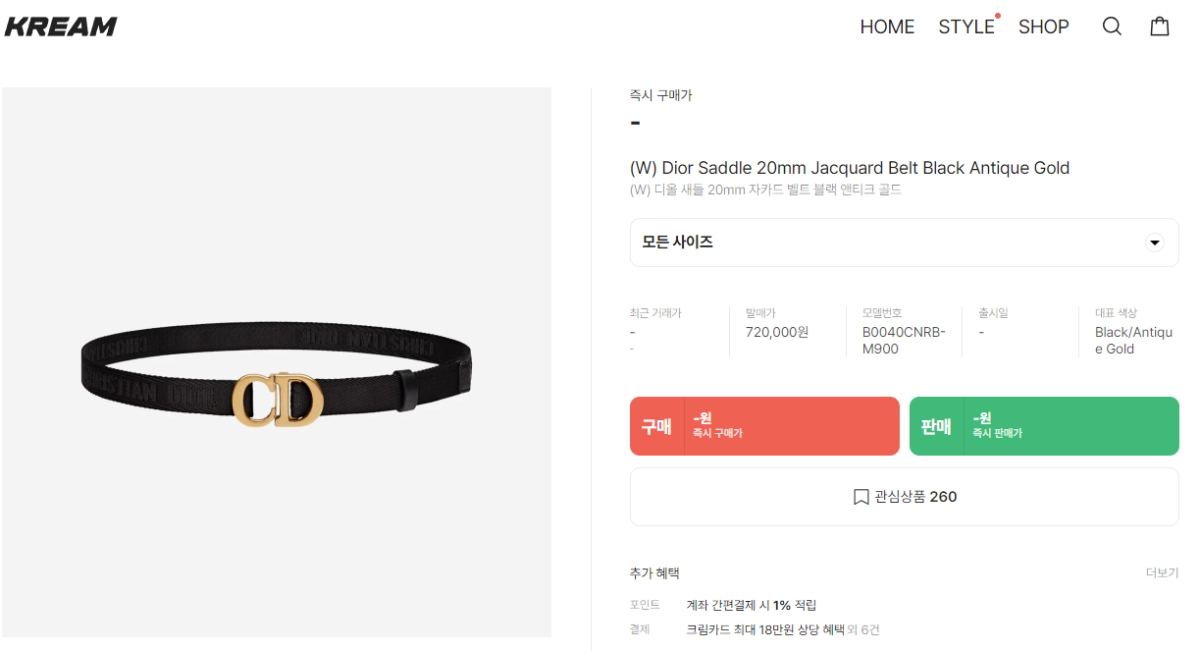The image size is (1200, 651).
Task: Open the search magnifier icon
Action: pyautogui.click(x=1112, y=27)
